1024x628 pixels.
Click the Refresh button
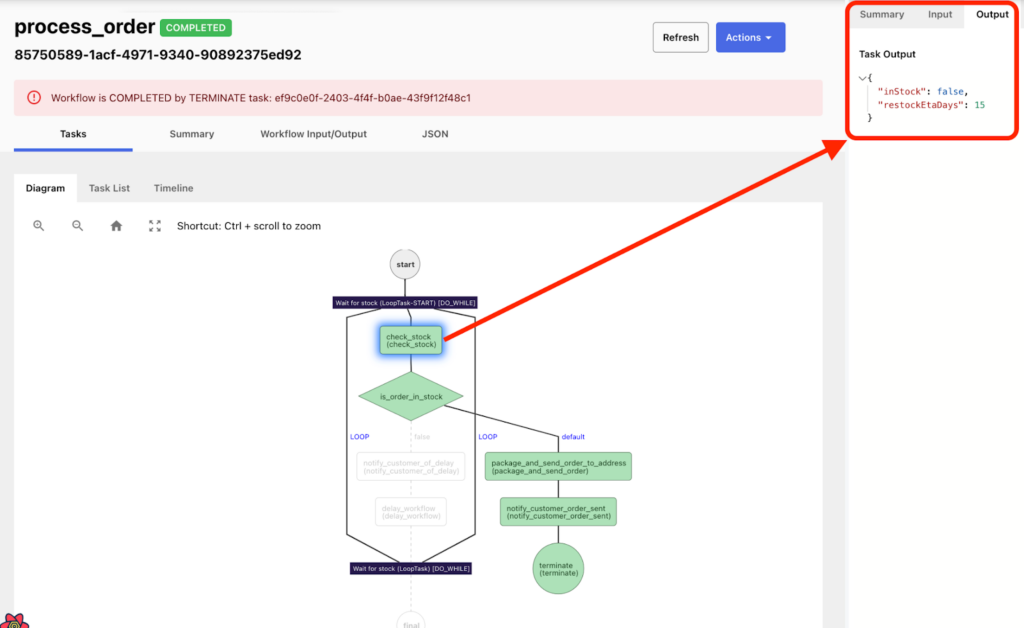680,36
